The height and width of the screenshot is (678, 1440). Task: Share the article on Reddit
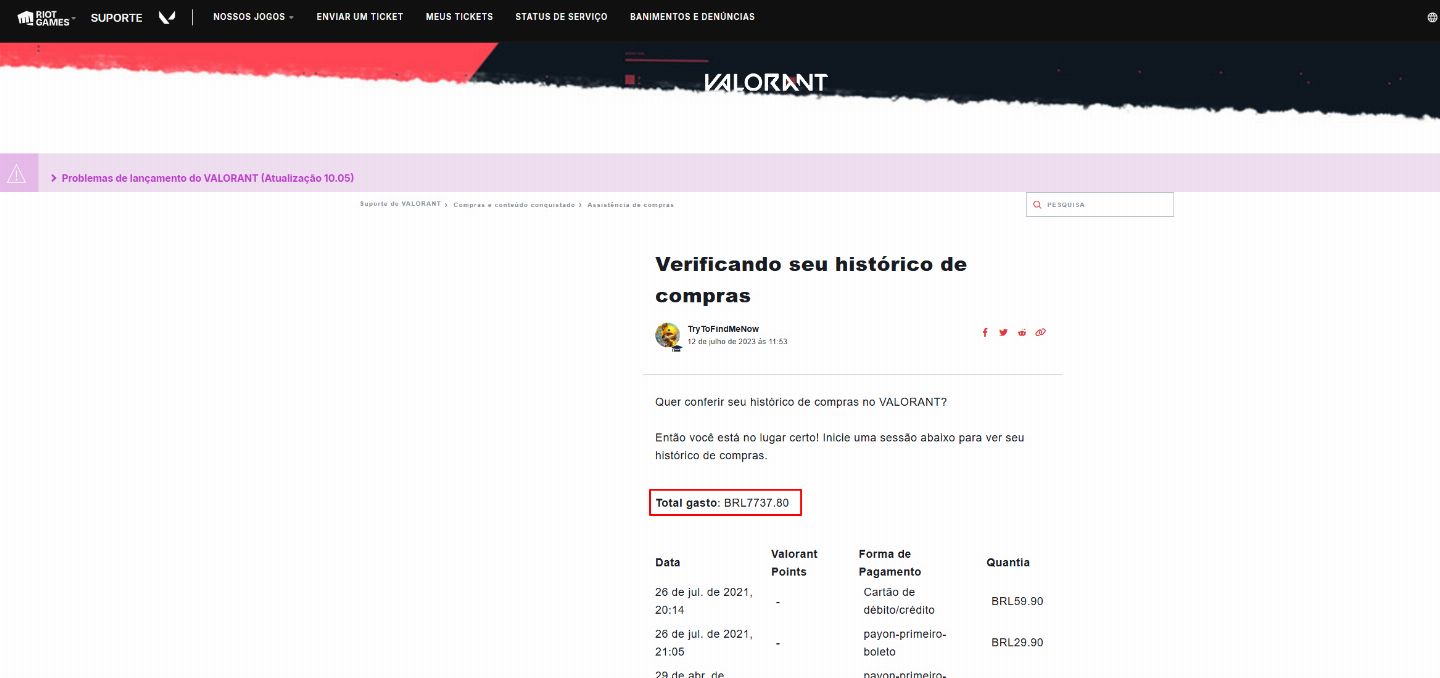click(x=1022, y=332)
